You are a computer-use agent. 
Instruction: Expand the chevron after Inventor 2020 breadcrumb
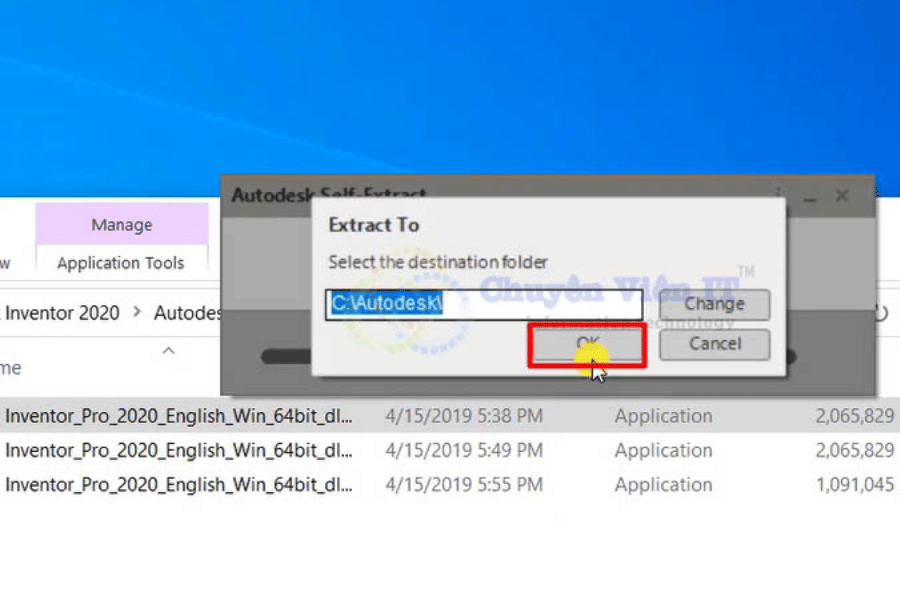click(x=136, y=313)
